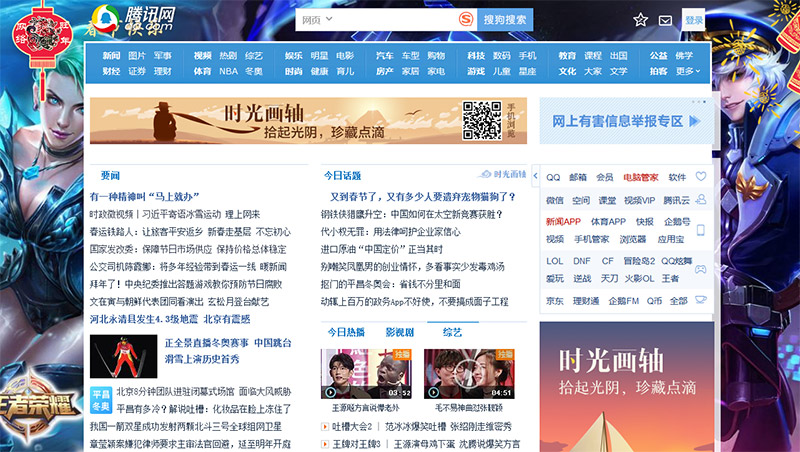Click the video icon beside 吐槽大会2

pyautogui.click(x=324, y=426)
